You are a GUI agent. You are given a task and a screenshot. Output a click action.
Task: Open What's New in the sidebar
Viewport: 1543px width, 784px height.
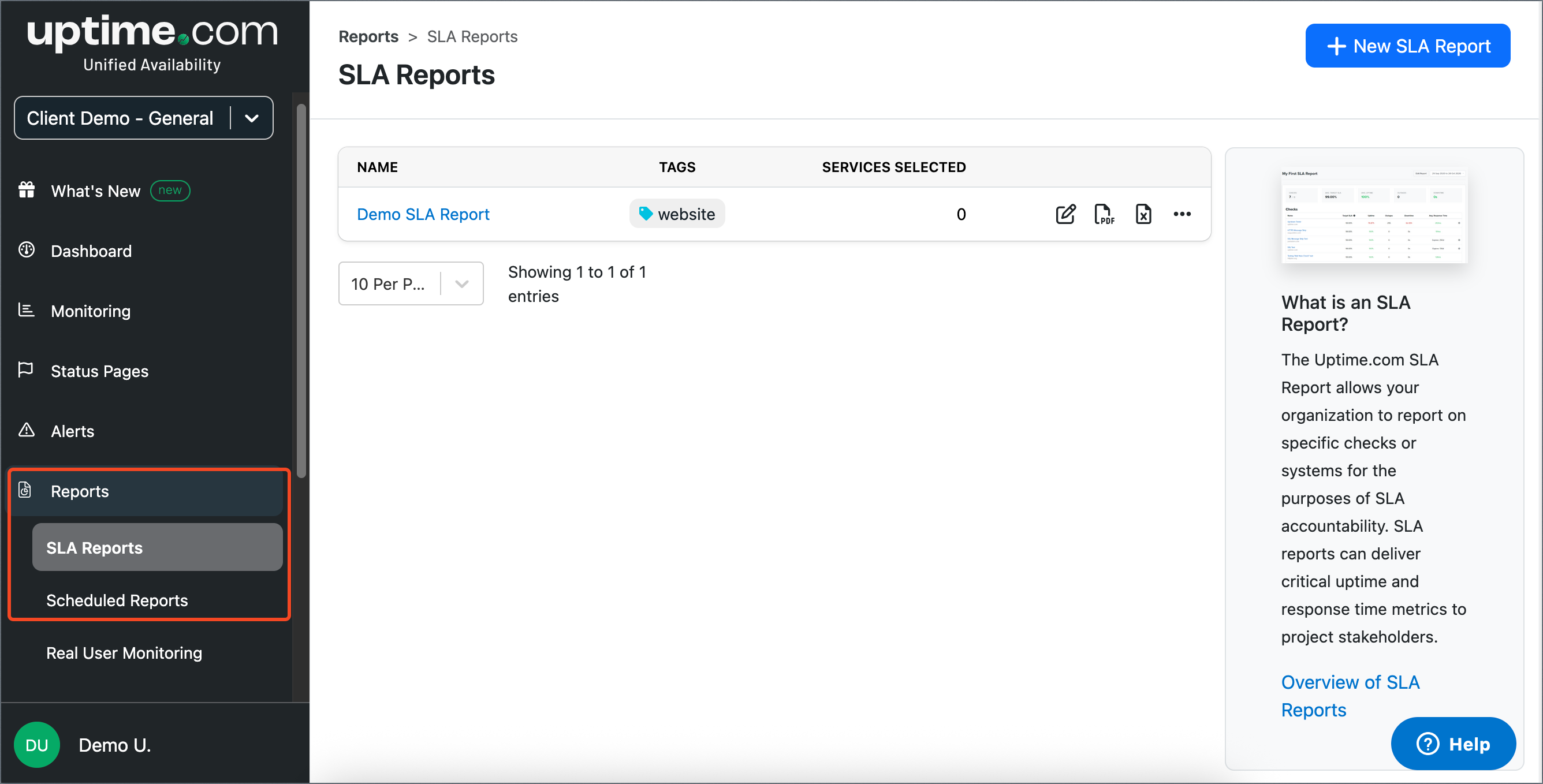tap(96, 191)
